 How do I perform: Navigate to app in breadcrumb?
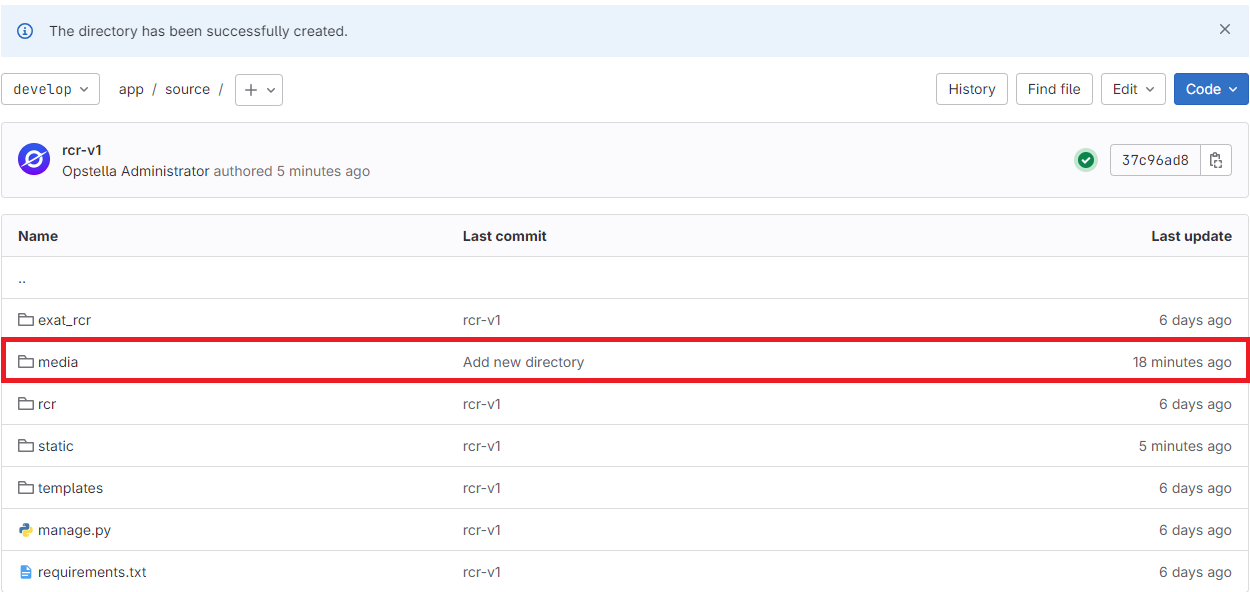click(x=131, y=89)
